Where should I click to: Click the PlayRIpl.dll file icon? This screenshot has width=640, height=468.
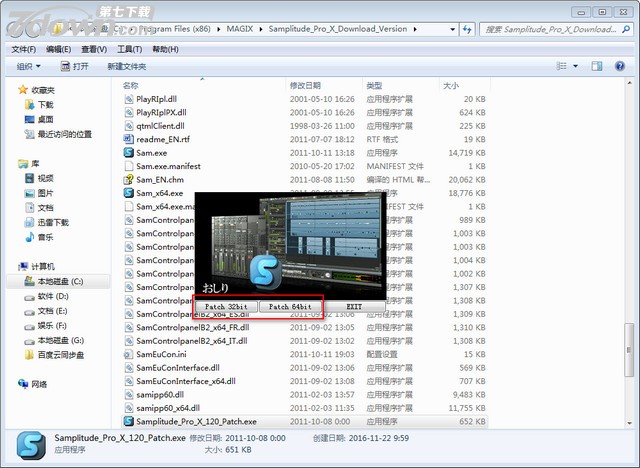[x=129, y=99]
